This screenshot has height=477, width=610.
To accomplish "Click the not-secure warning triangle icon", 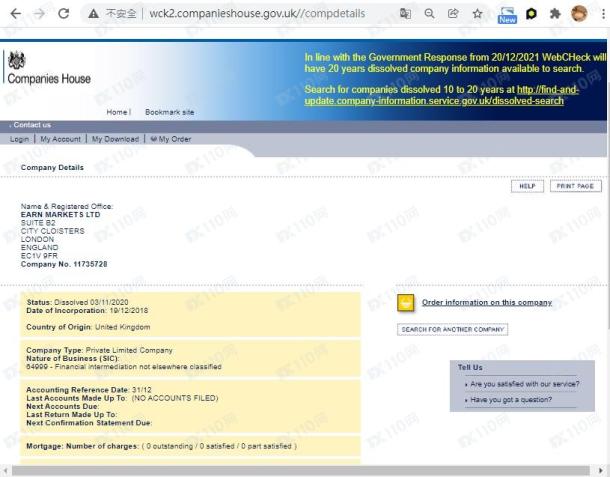I will point(93,14).
